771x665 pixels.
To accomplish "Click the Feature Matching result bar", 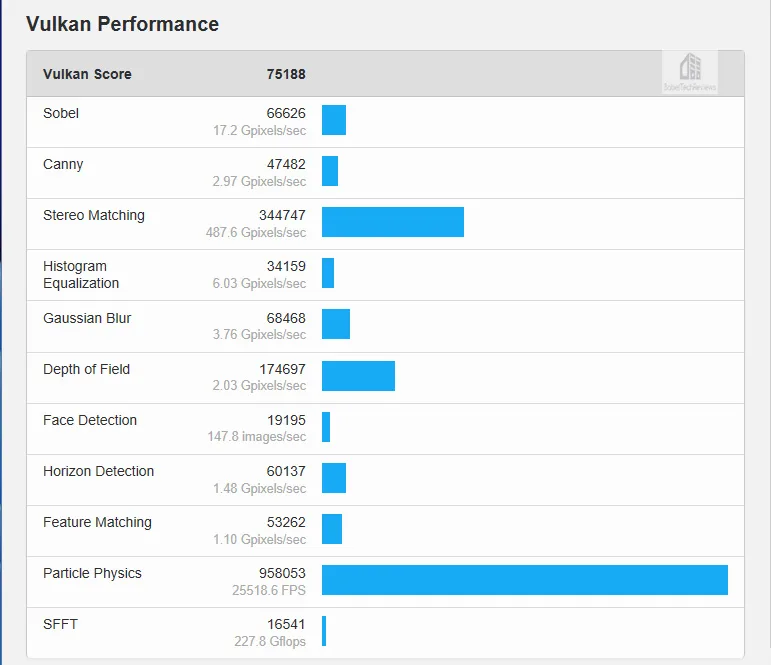I will [x=332, y=529].
